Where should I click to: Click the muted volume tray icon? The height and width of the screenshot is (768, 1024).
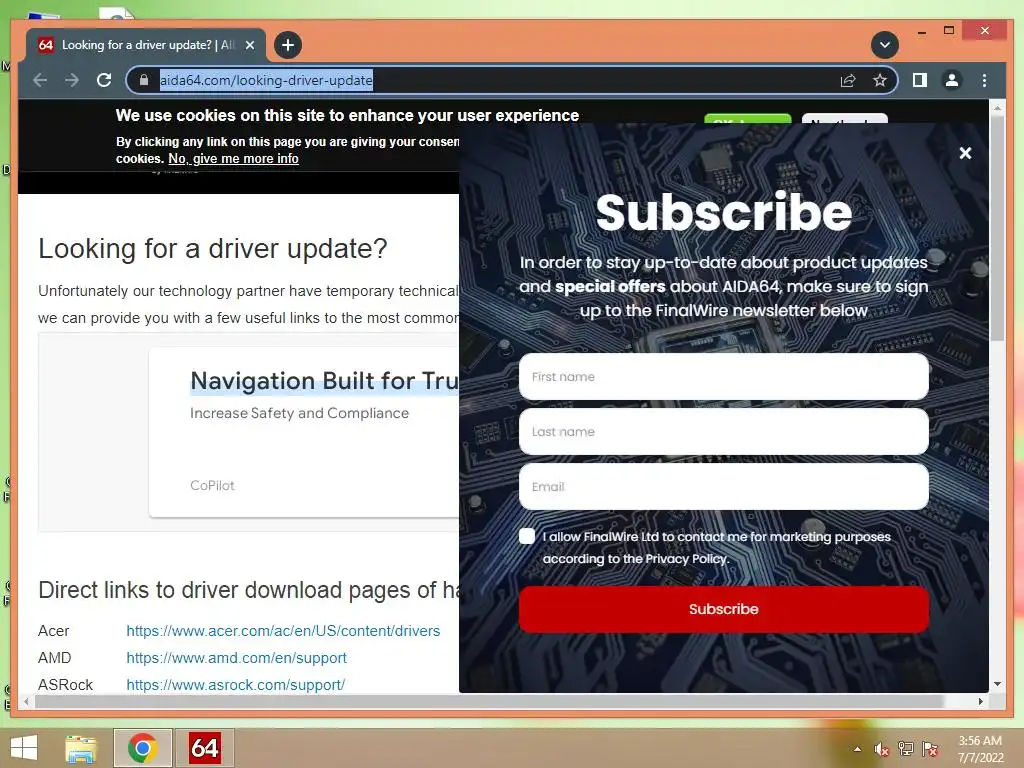881,749
